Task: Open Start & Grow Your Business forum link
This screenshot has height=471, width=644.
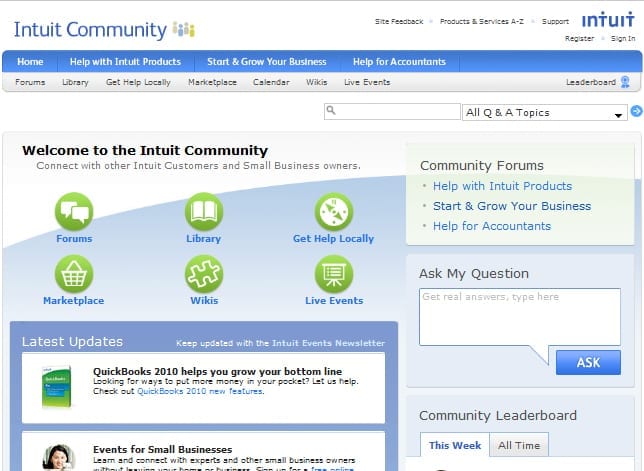Action: 512,206
